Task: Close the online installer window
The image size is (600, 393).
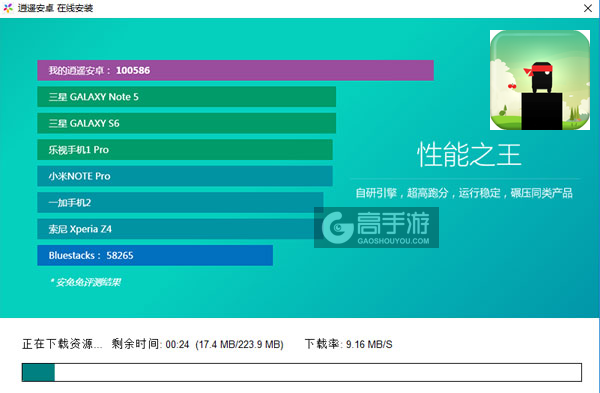Action: click(x=588, y=8)
